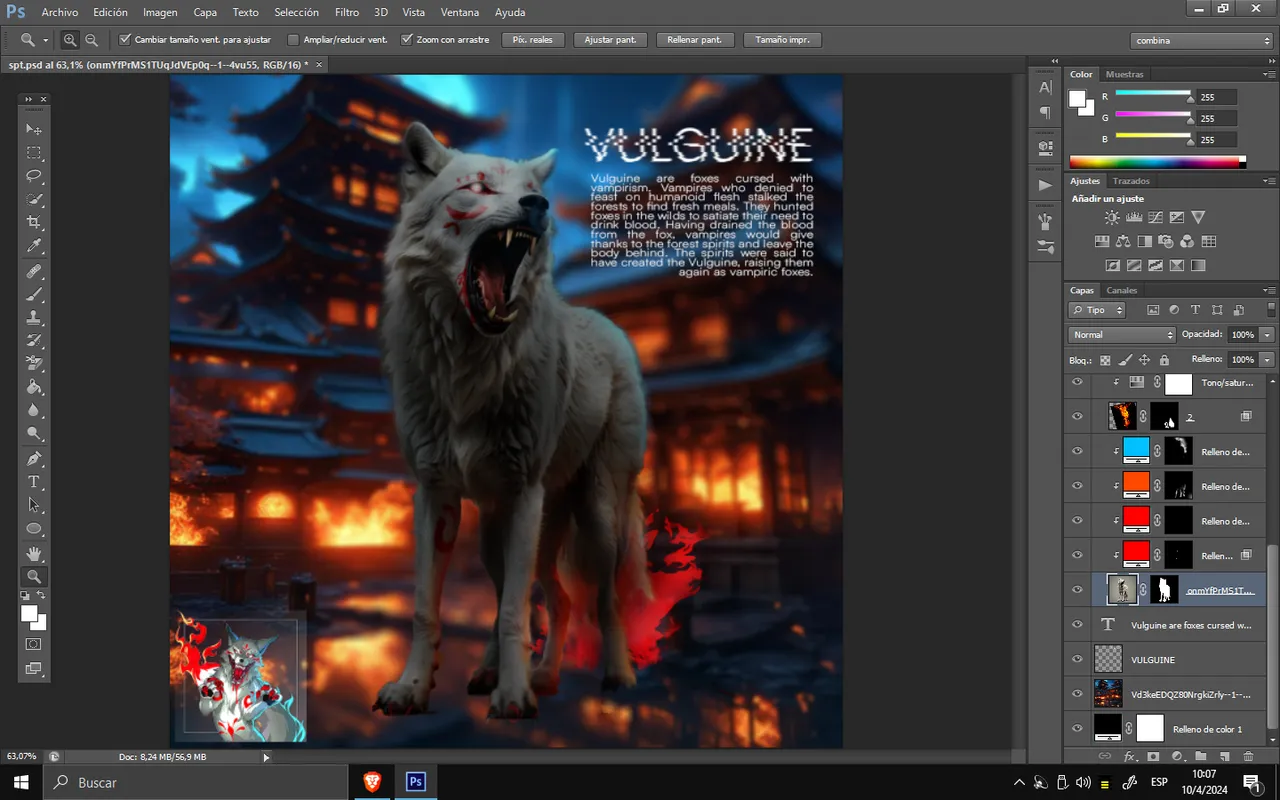Select the Rectangular Marquee tool
The width and height of the screenshot is (1280, 800).
click(34, 152)
